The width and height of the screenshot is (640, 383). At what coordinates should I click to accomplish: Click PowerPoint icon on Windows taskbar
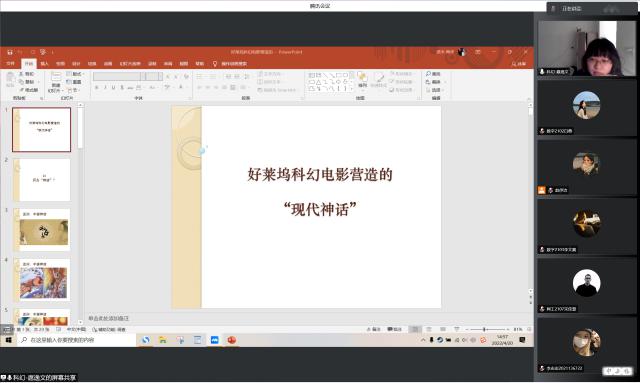[232, 340]
